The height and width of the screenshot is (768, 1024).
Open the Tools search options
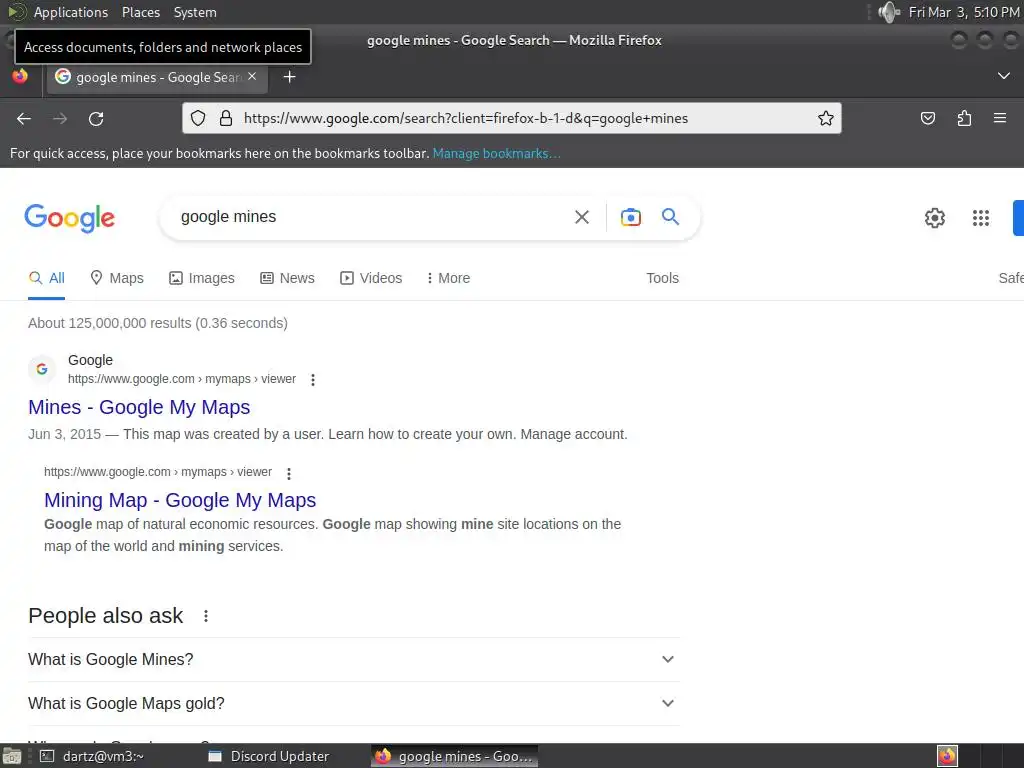pos(662,278)
